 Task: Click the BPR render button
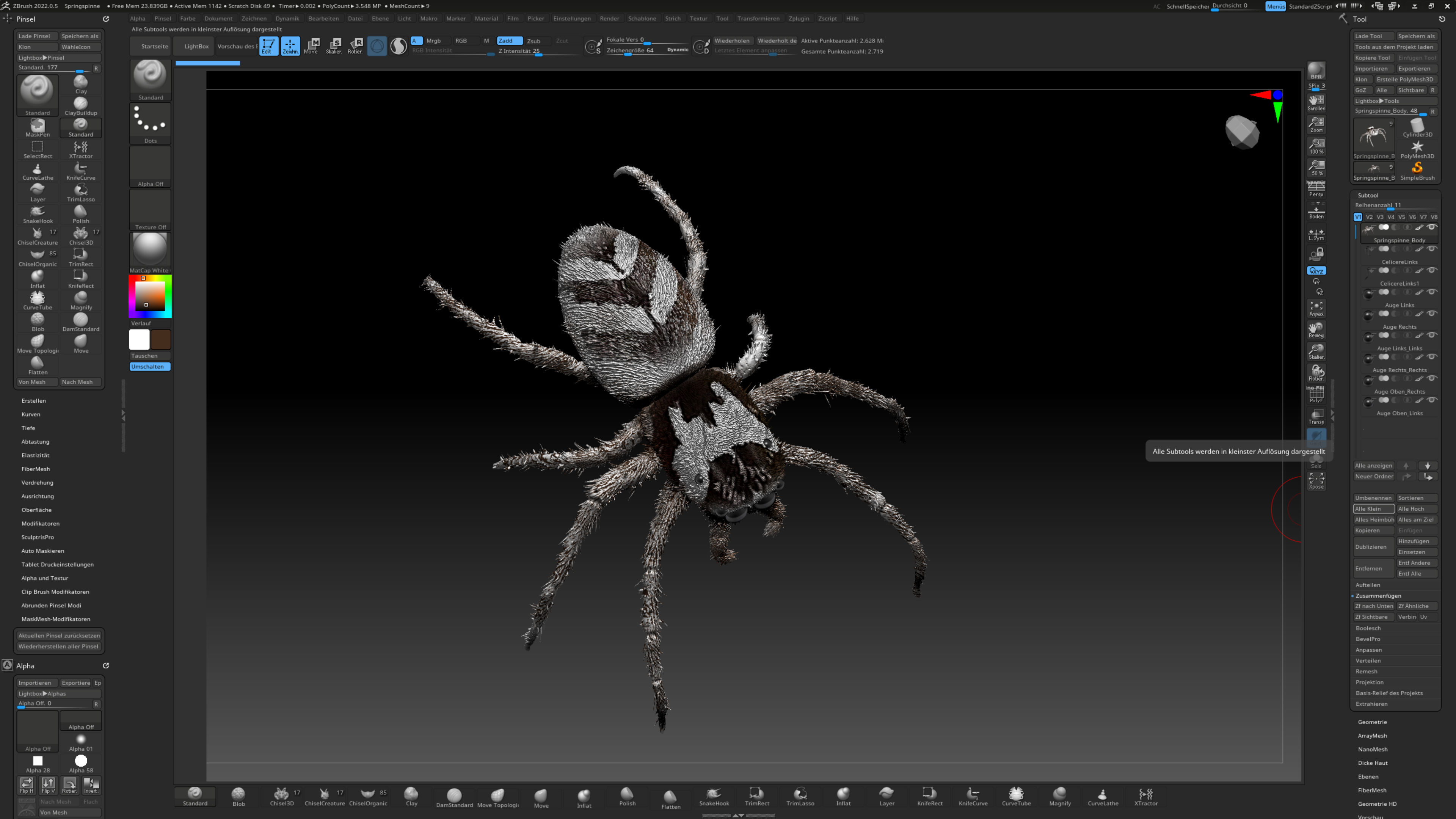(x=1316, y=71)
